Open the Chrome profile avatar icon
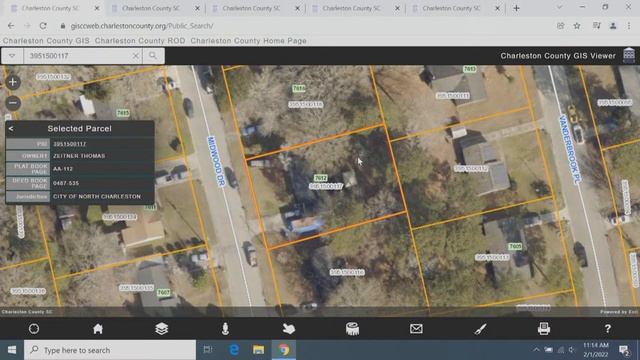Screen dimensions: 640x360 (x=613, y=26)
